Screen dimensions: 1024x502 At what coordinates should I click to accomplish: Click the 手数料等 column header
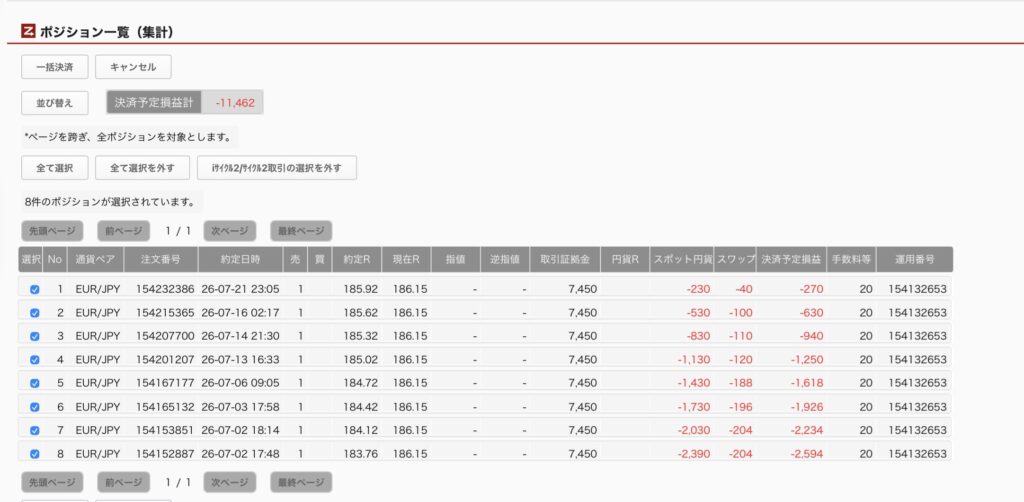(x=851, y=259)
